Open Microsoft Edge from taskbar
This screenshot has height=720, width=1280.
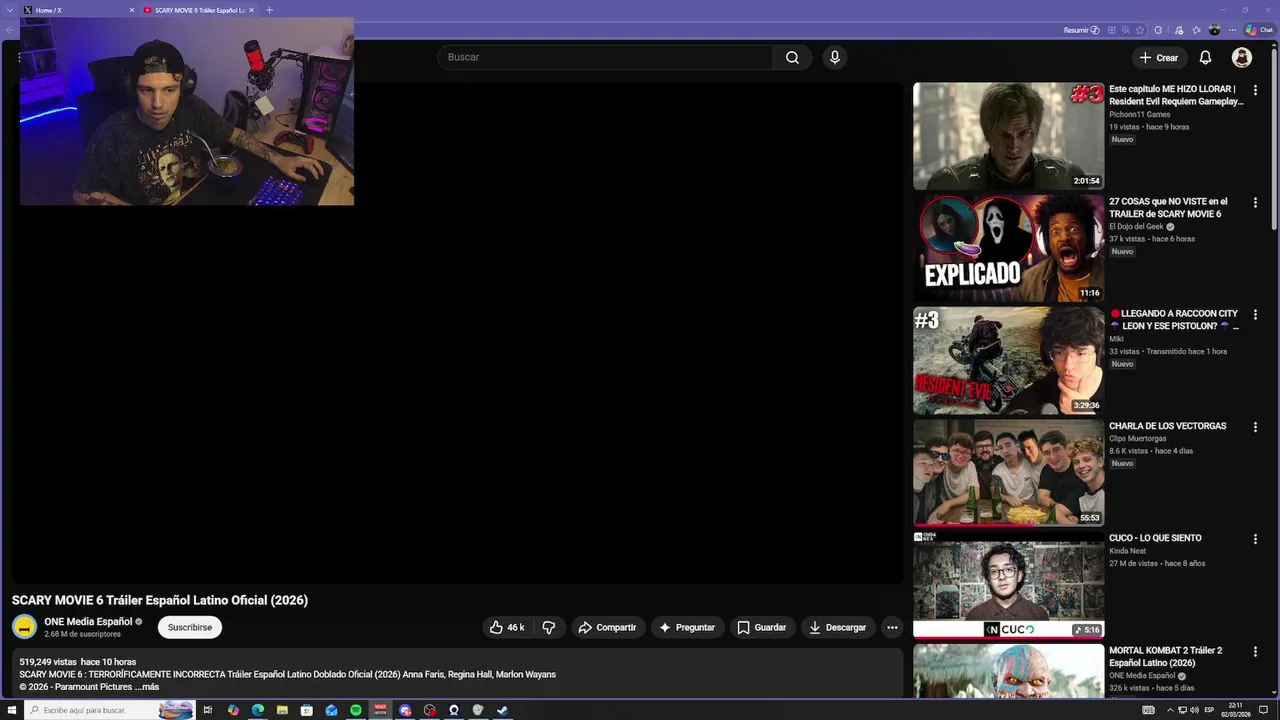258,710
